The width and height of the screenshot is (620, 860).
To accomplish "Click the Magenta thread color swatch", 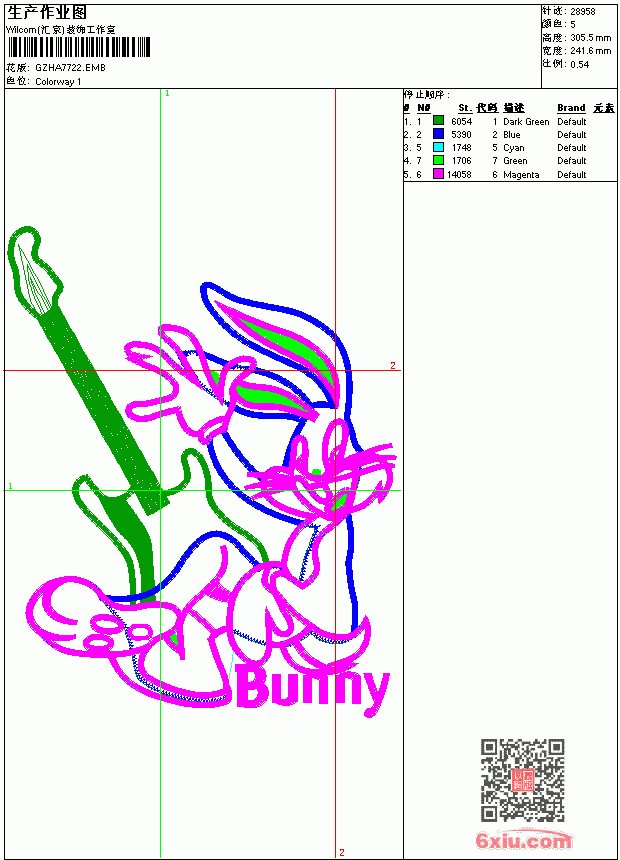I will click(x=438, y=174).
